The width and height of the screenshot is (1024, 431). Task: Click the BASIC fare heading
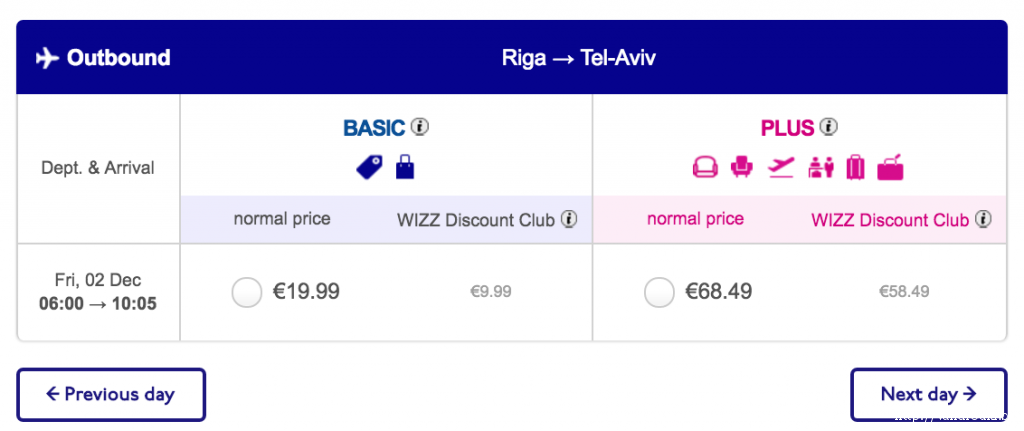click(x=374, y=128)
